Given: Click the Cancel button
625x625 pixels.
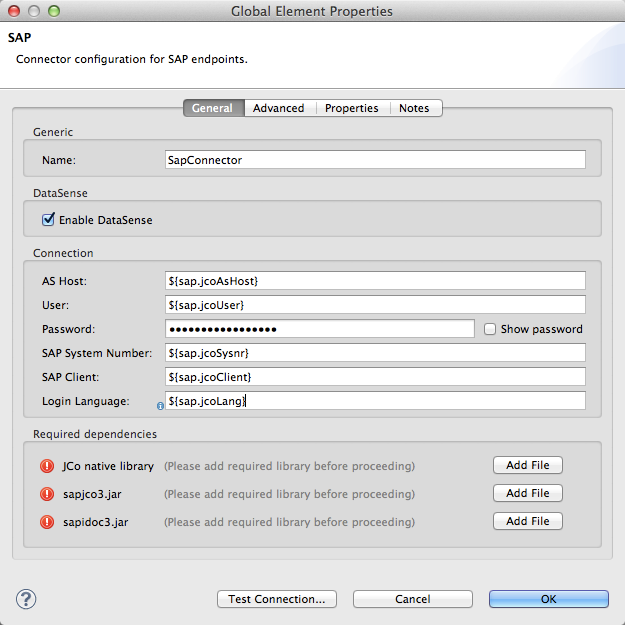Looking at the screenshot, I should tap(412, 599).
